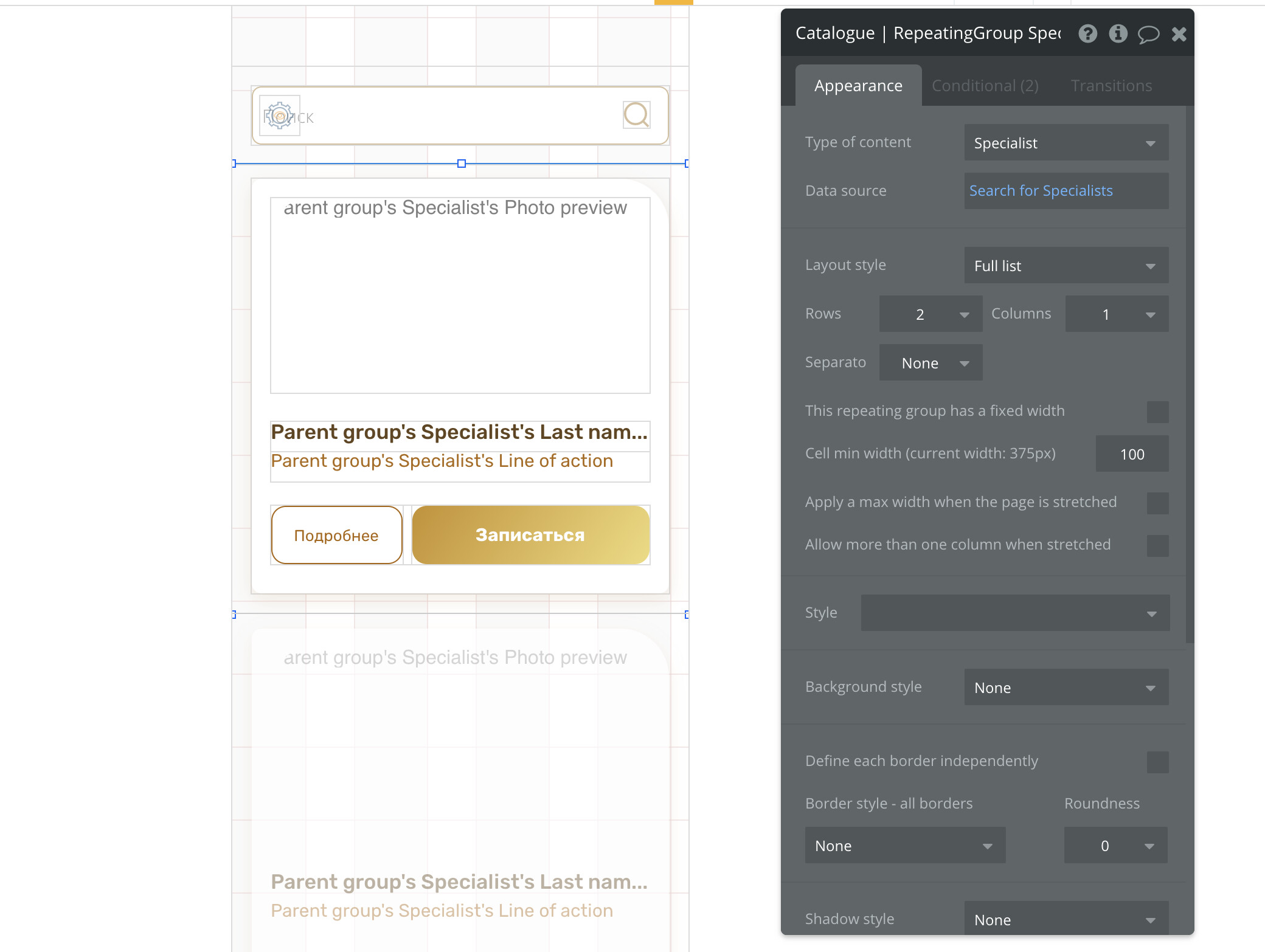Close the property editor panel
Screen dimensions: 1265x952
[x=1179, y=34]
